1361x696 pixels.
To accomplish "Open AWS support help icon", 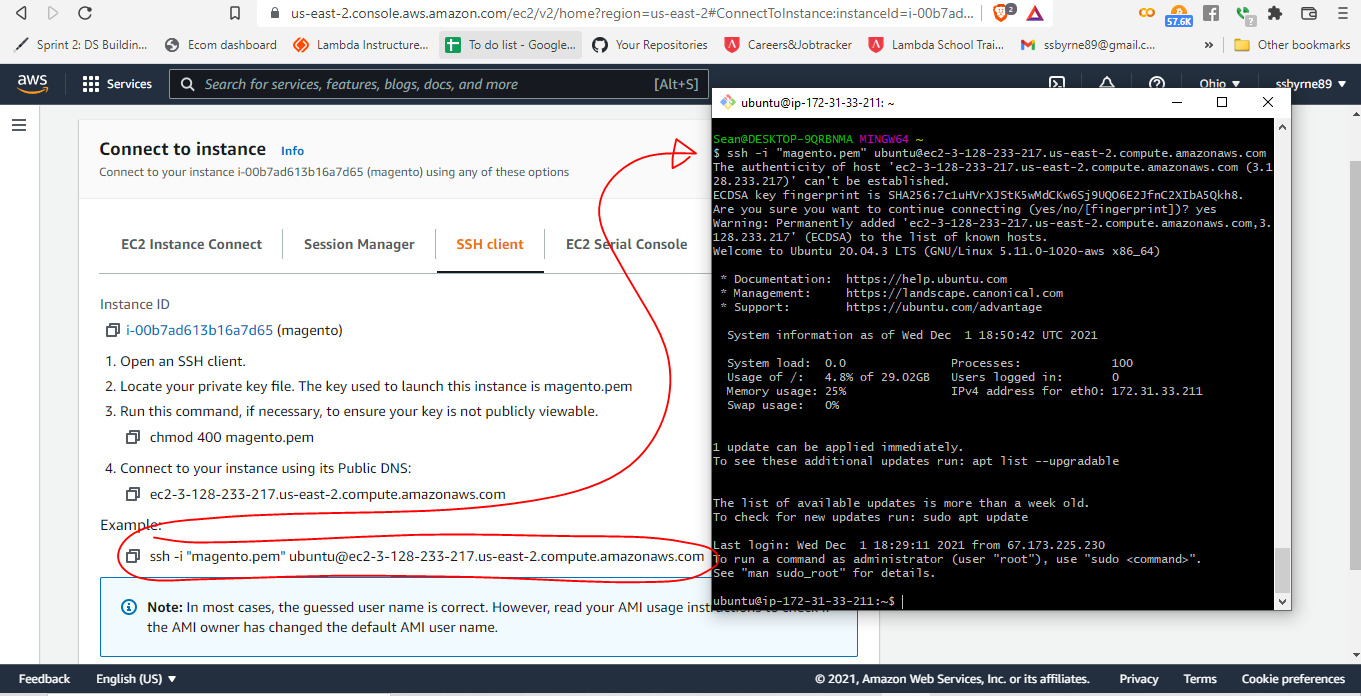I will point(1157,84).
